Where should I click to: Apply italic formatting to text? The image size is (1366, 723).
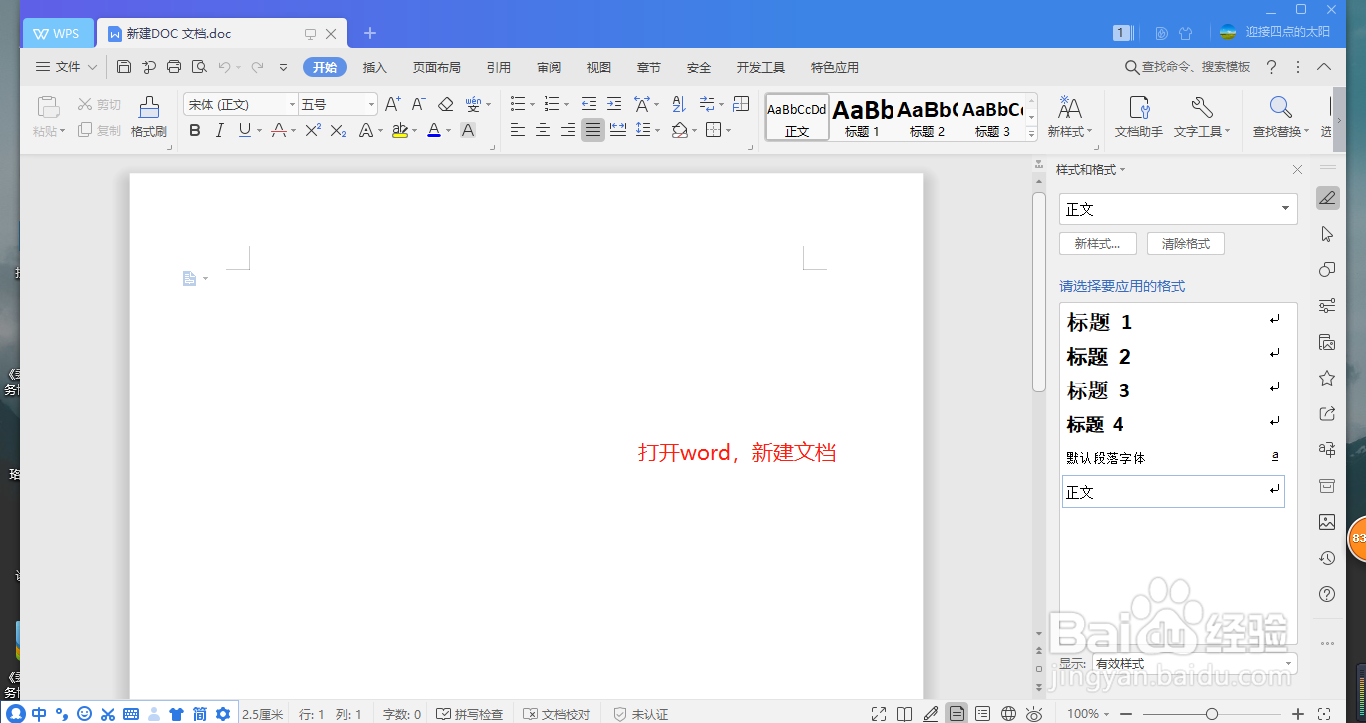click(220, 130)
